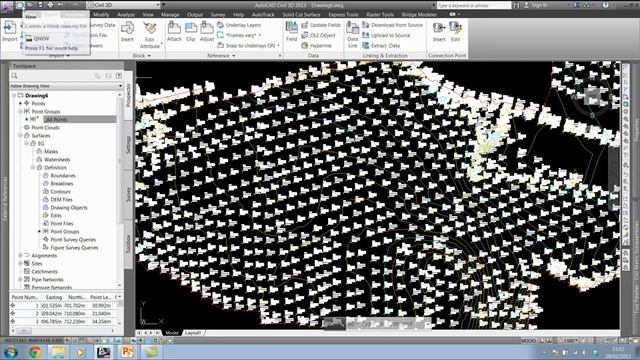
Task: Open the Frames vary dropdown
Action: pyautogui.click(x=260, y=35)
